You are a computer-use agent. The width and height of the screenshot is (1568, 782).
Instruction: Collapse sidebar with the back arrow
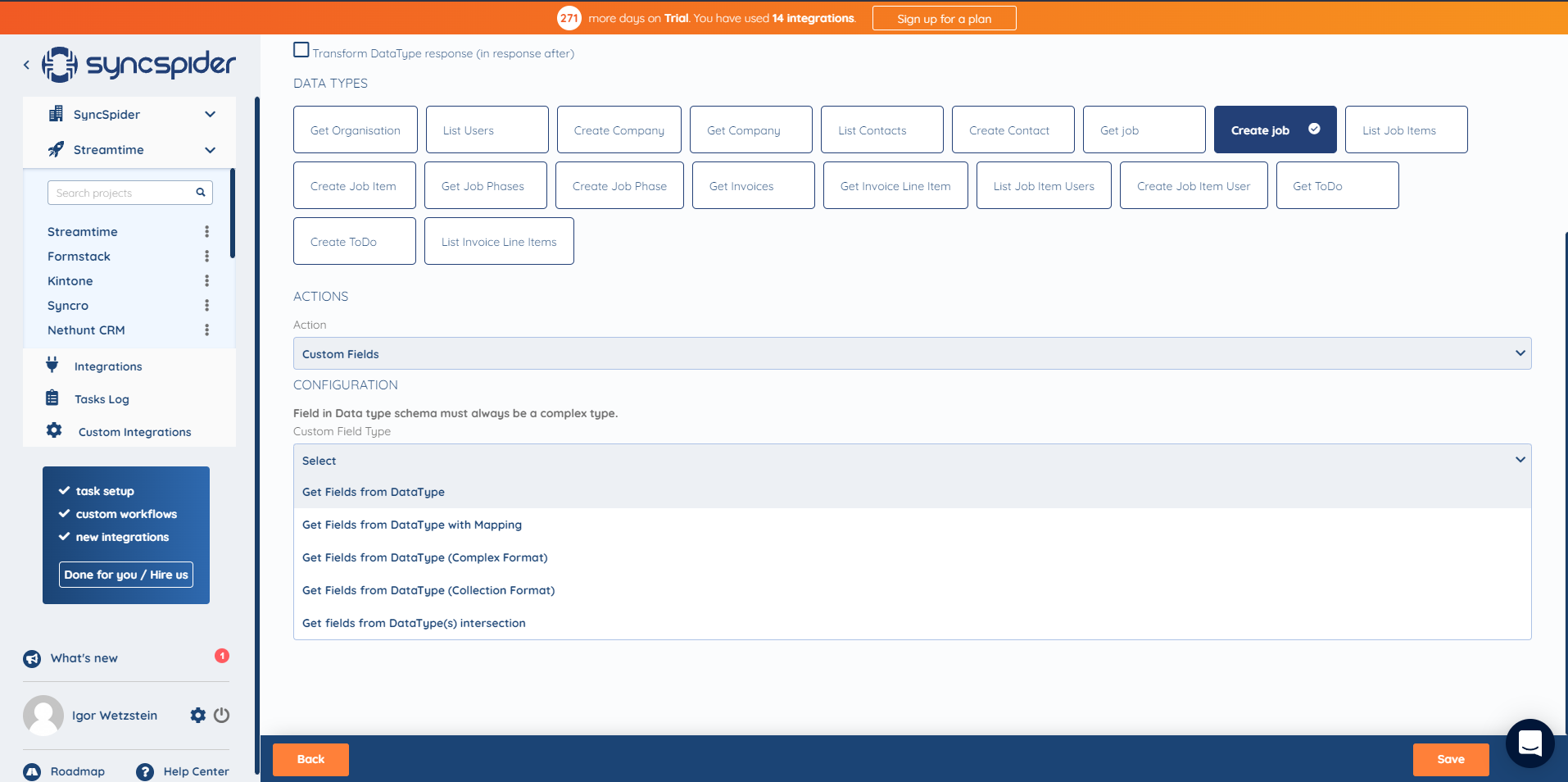coord(26,64)
